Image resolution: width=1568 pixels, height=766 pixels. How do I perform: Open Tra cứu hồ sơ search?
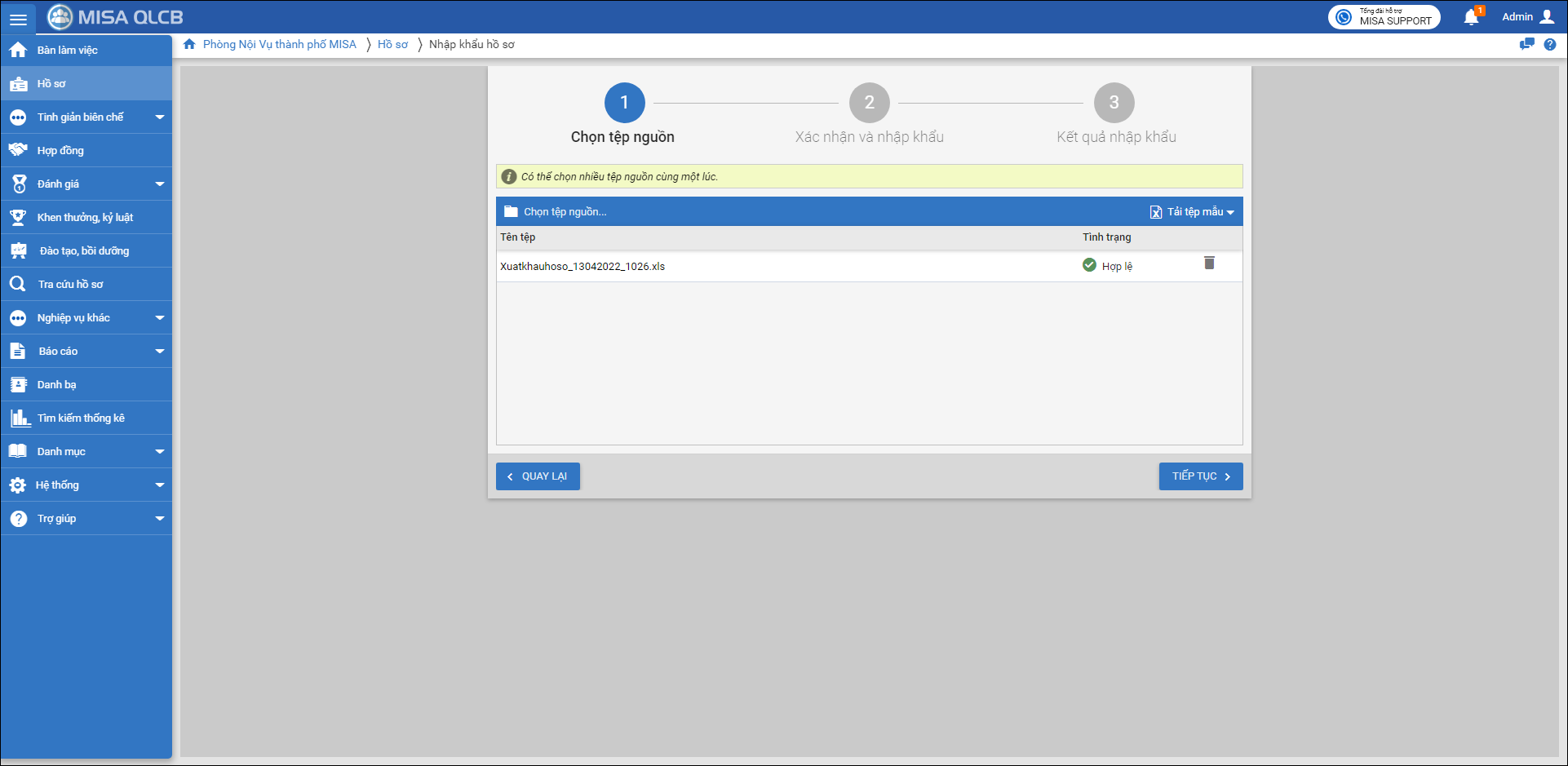pos(70,285)
